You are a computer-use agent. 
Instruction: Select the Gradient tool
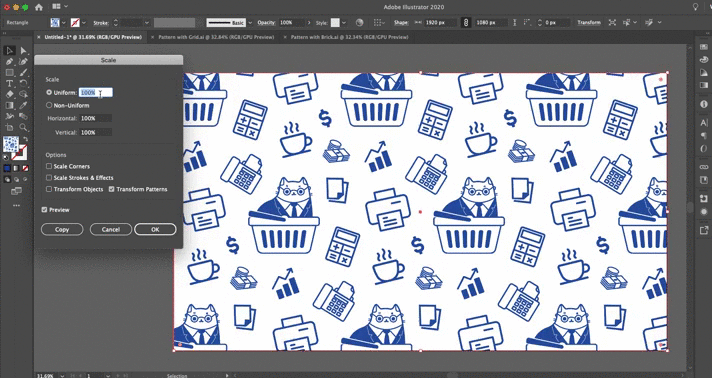10,105
